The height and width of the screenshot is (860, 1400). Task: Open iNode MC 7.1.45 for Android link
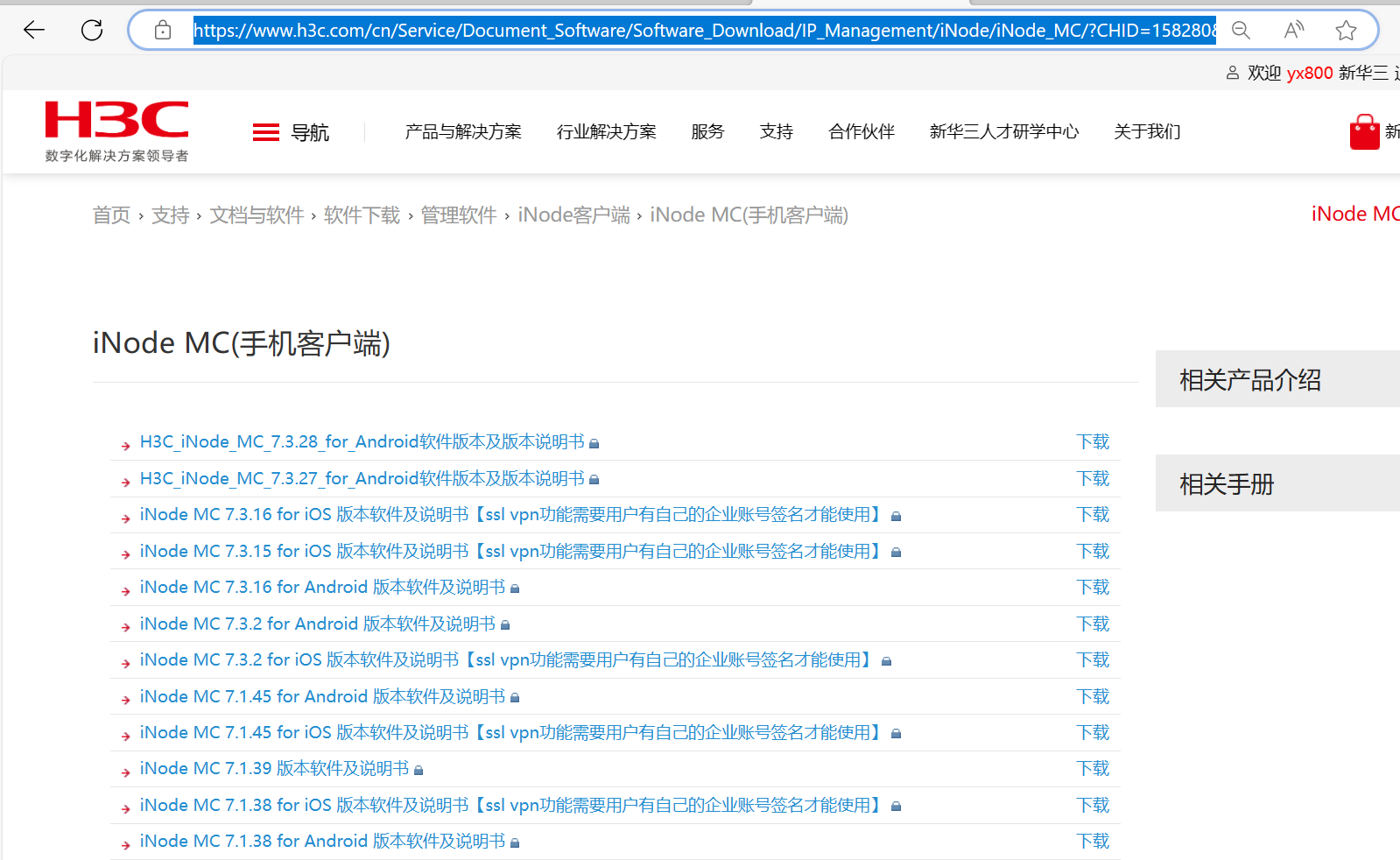point(323,697)
